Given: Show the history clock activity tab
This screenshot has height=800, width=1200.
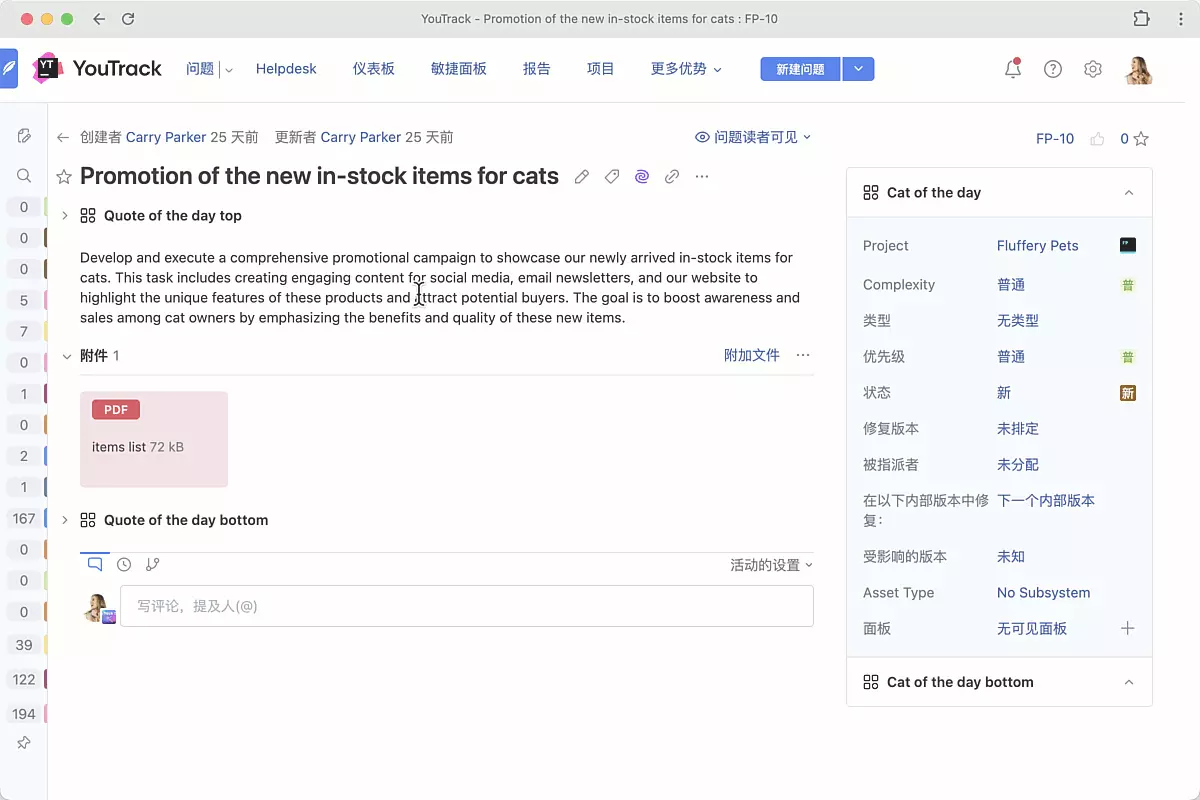Looking at the screenshot, I should [x=124, y=564].
